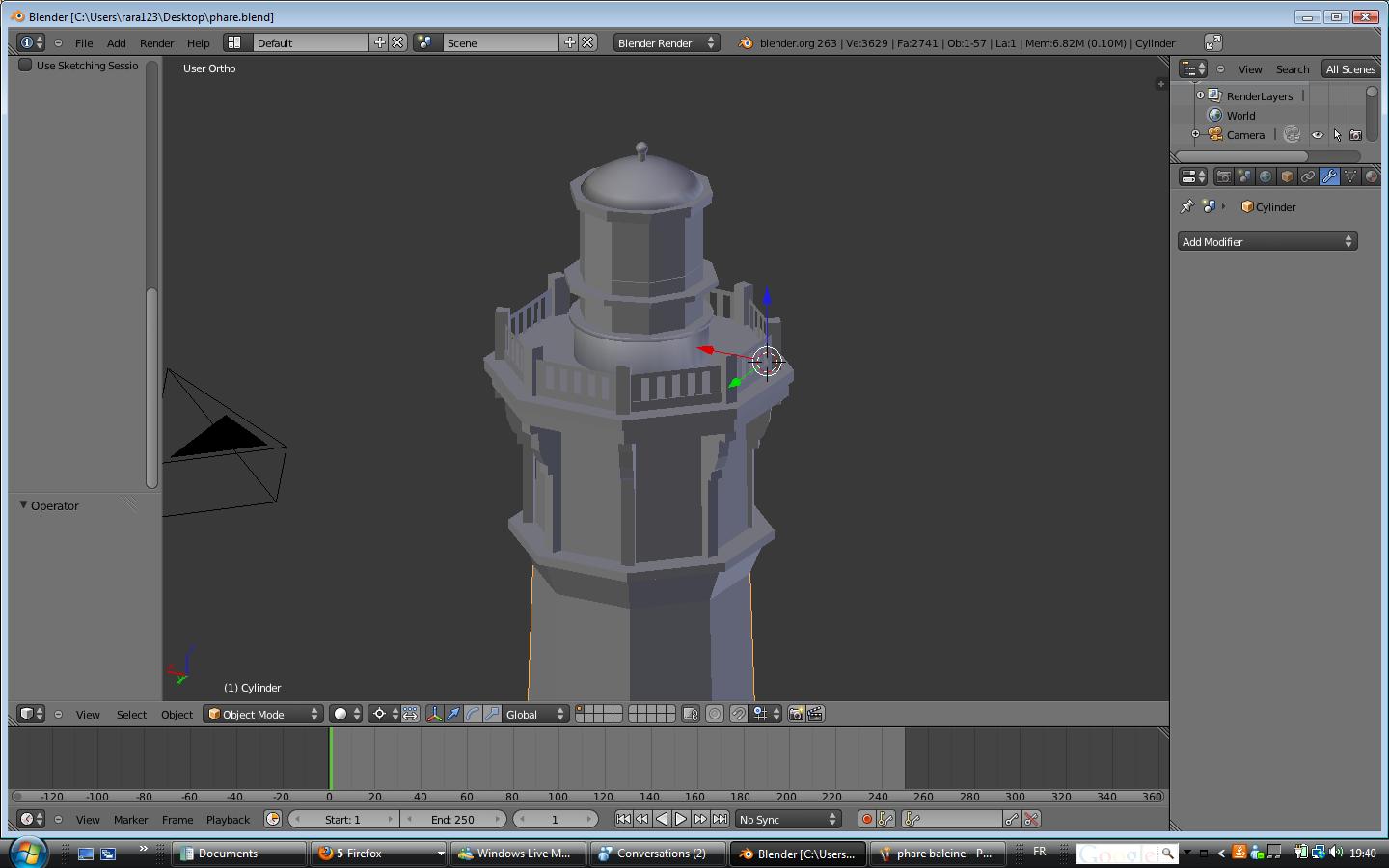Screen dimensions: 1389x868
Task: Open the Modifiers properties tab (wrench icon)
Action: 1329,176
